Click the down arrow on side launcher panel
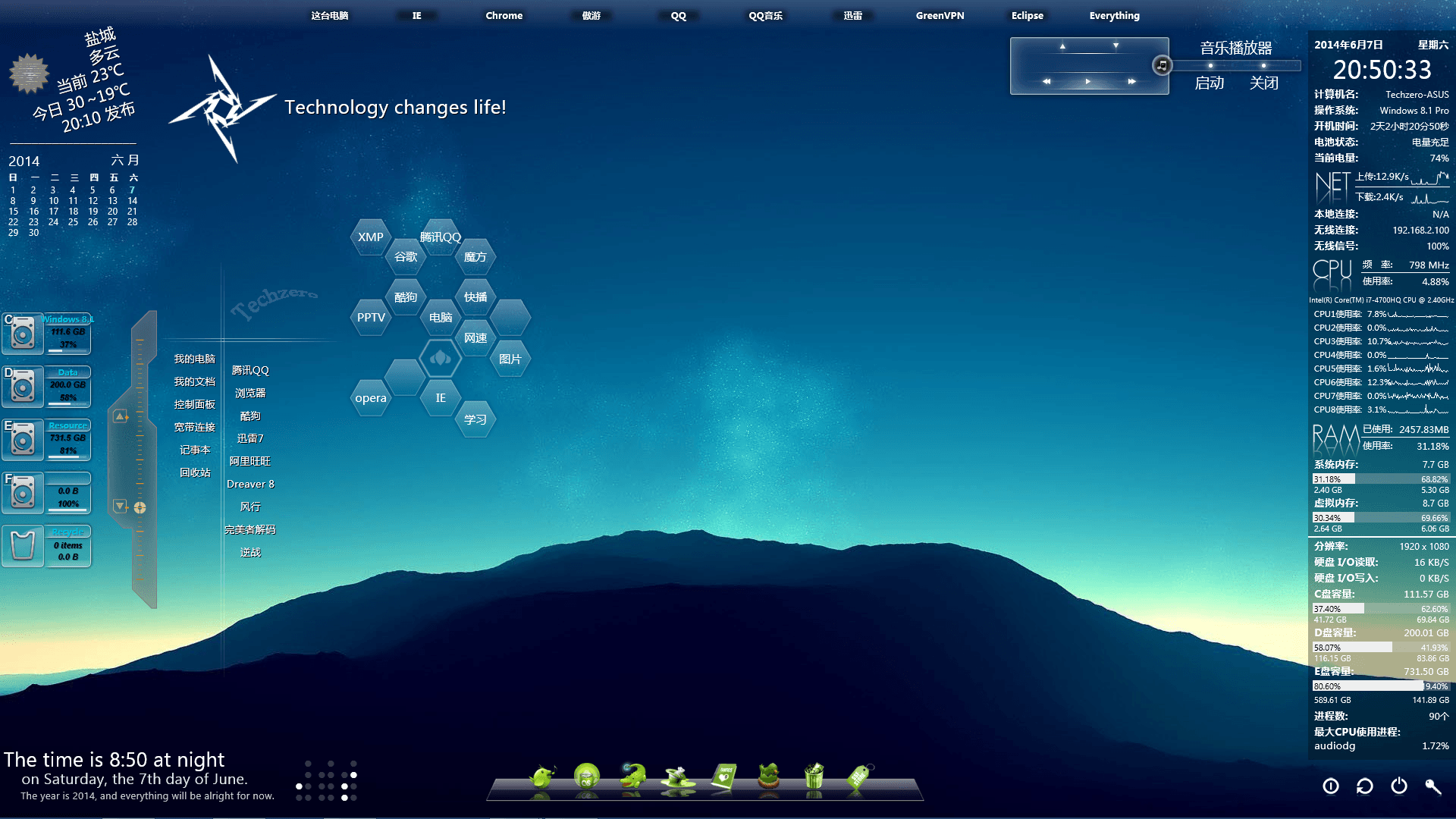This screenshot has width=1456, height=819. tap(120, 506)
